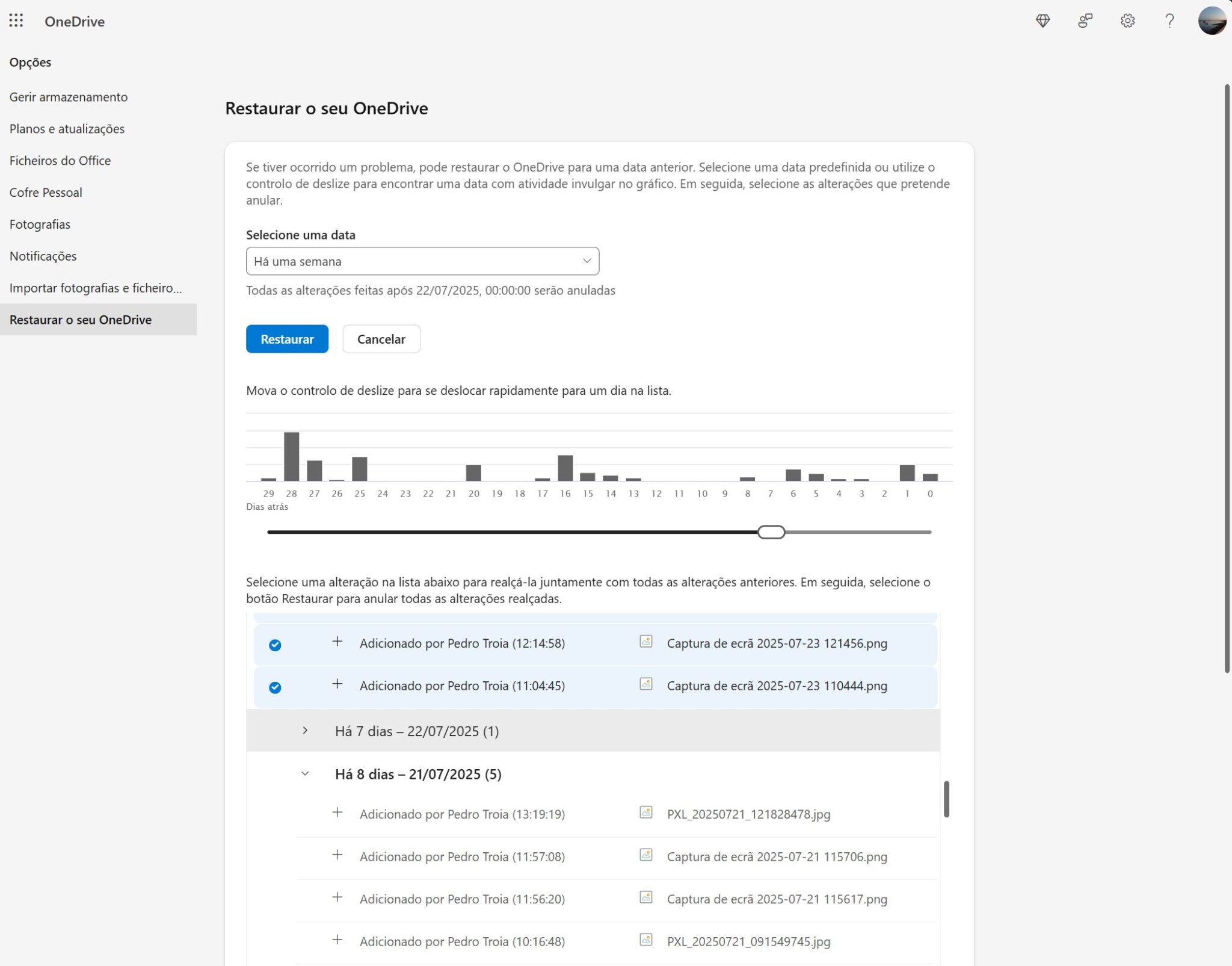The image size is (1232, 966).
Task: Open the app launcher grid
Action: (x=16, y=21)
